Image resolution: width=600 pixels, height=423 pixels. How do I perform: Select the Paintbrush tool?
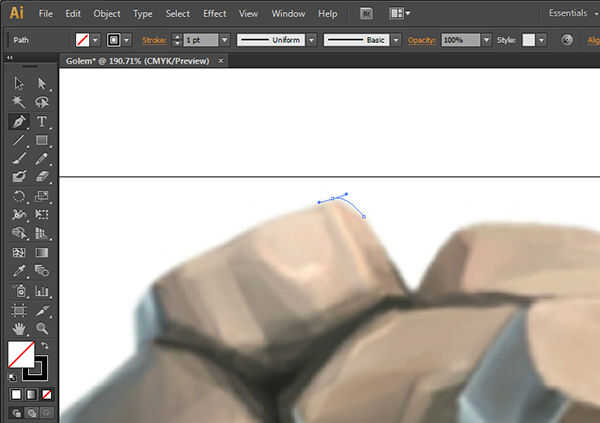point(18,158)
